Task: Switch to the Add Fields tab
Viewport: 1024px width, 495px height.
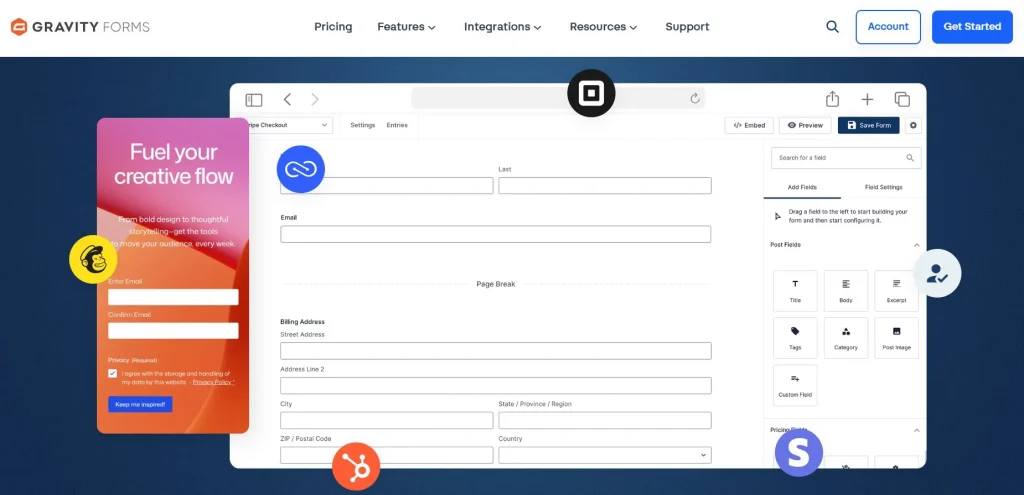Action: tap(802, 187)
